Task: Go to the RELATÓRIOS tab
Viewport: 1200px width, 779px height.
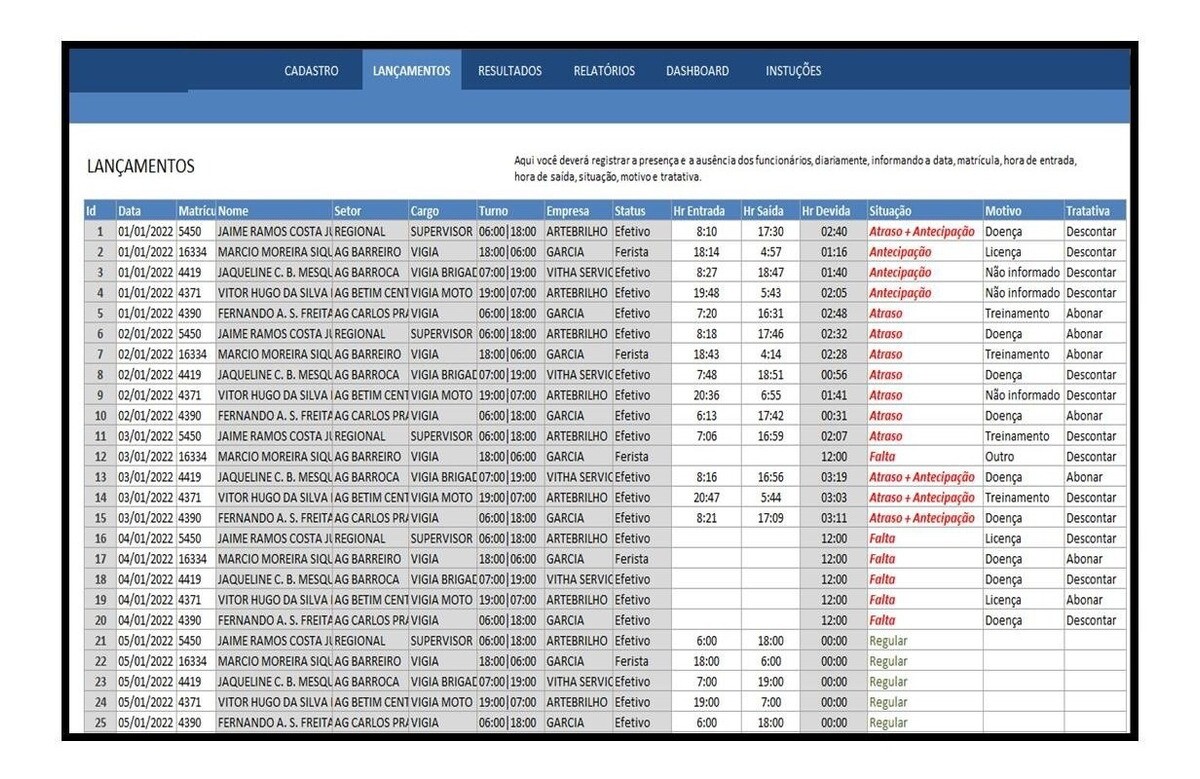Action: [603, 71]
